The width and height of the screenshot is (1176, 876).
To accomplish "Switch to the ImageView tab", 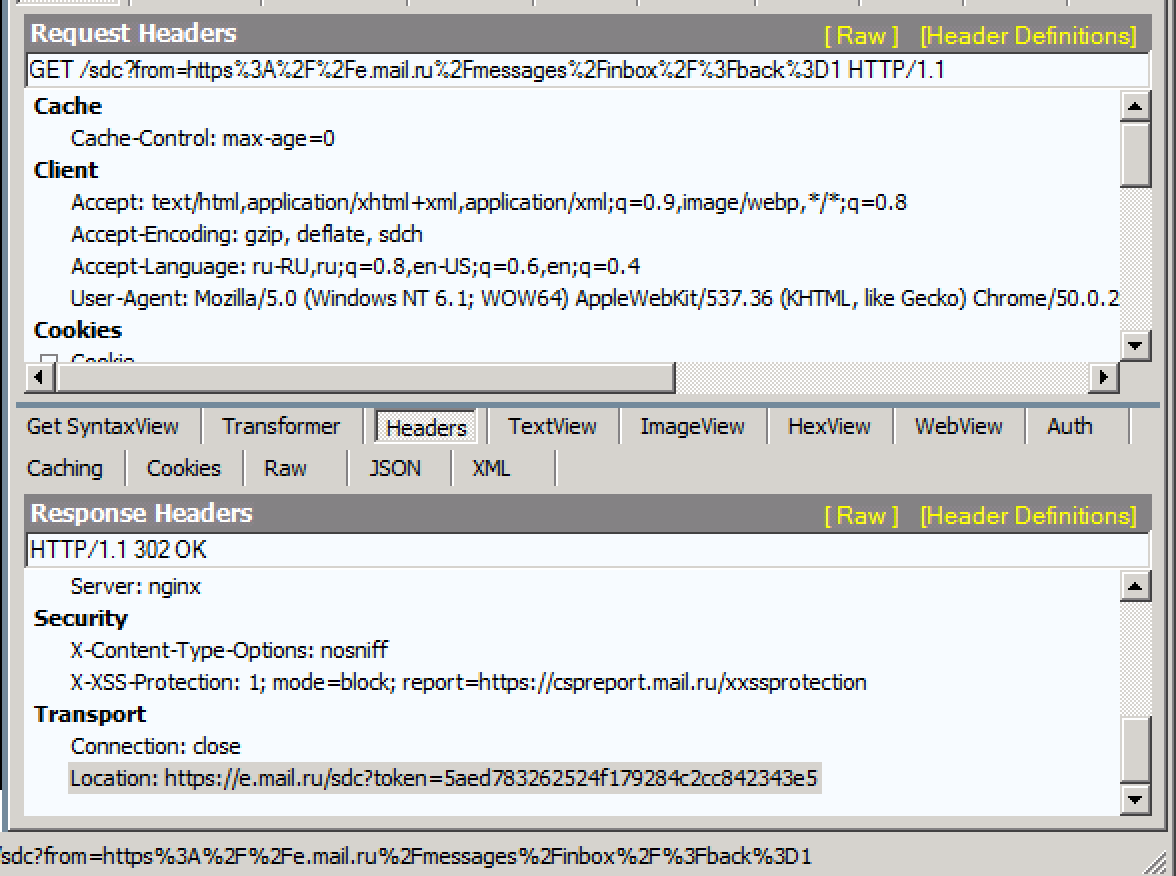I will coord(692,426).
